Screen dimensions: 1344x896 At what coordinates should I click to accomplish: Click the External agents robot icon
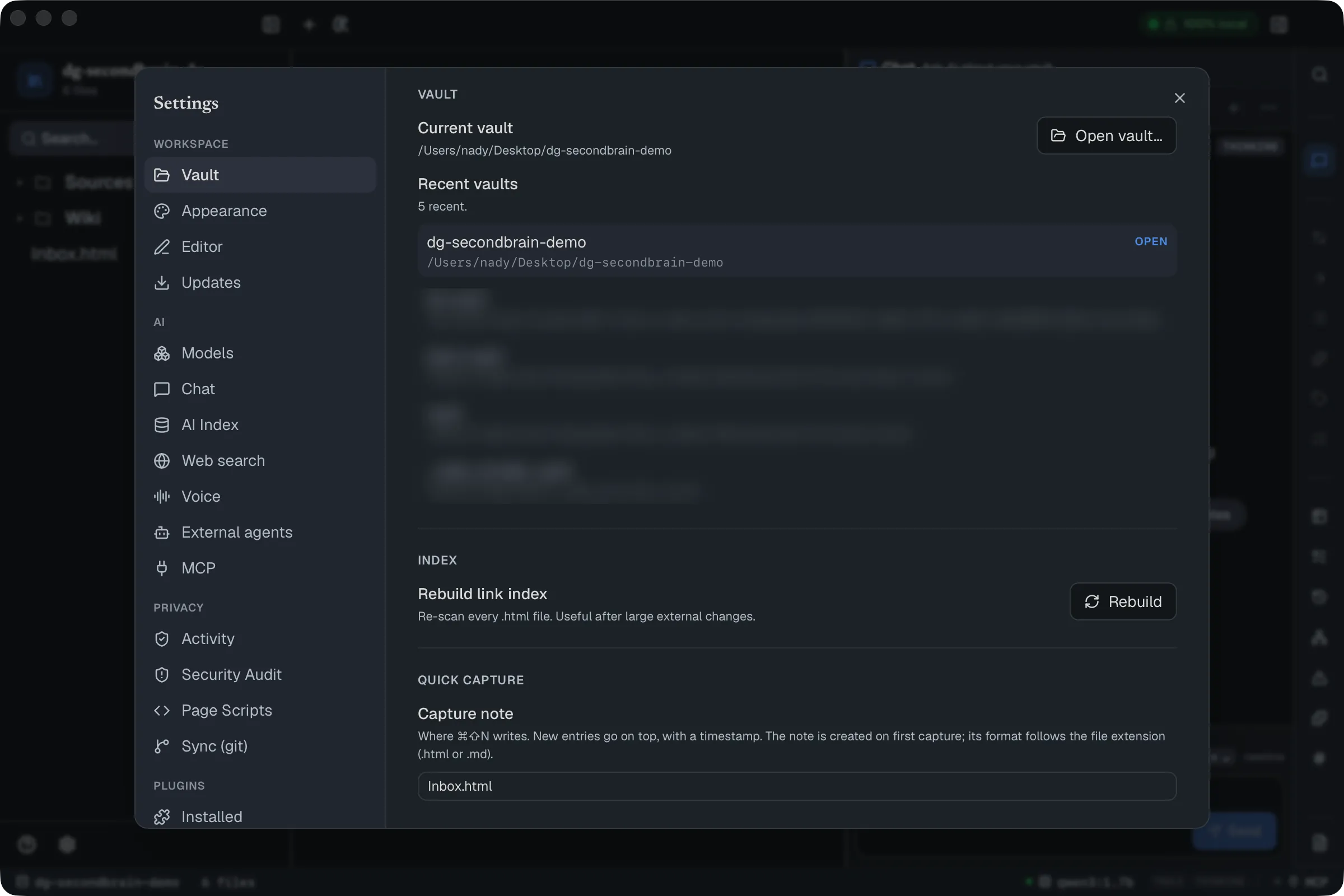[x=162, y=533]
